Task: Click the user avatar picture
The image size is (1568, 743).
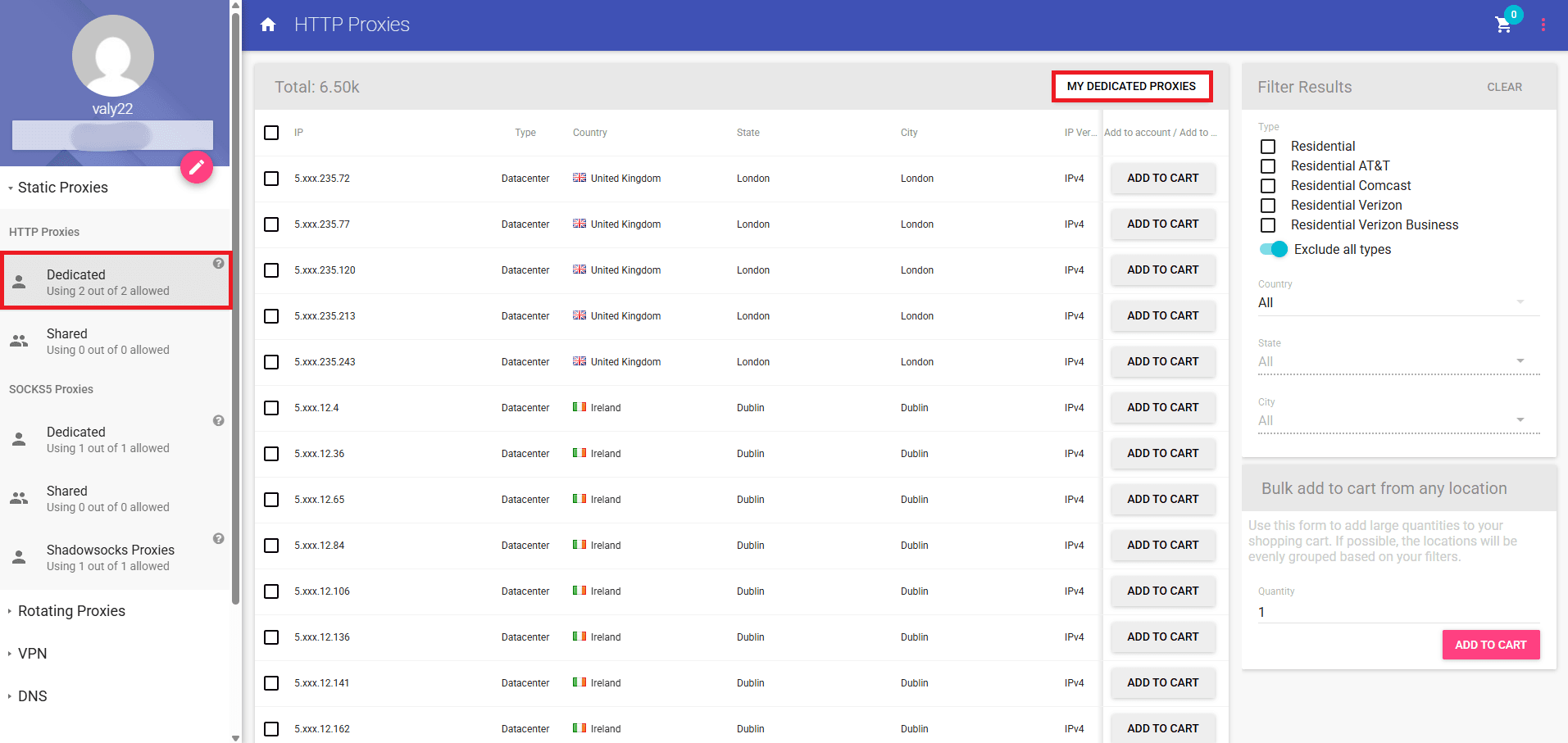Action: coord(113,56)
